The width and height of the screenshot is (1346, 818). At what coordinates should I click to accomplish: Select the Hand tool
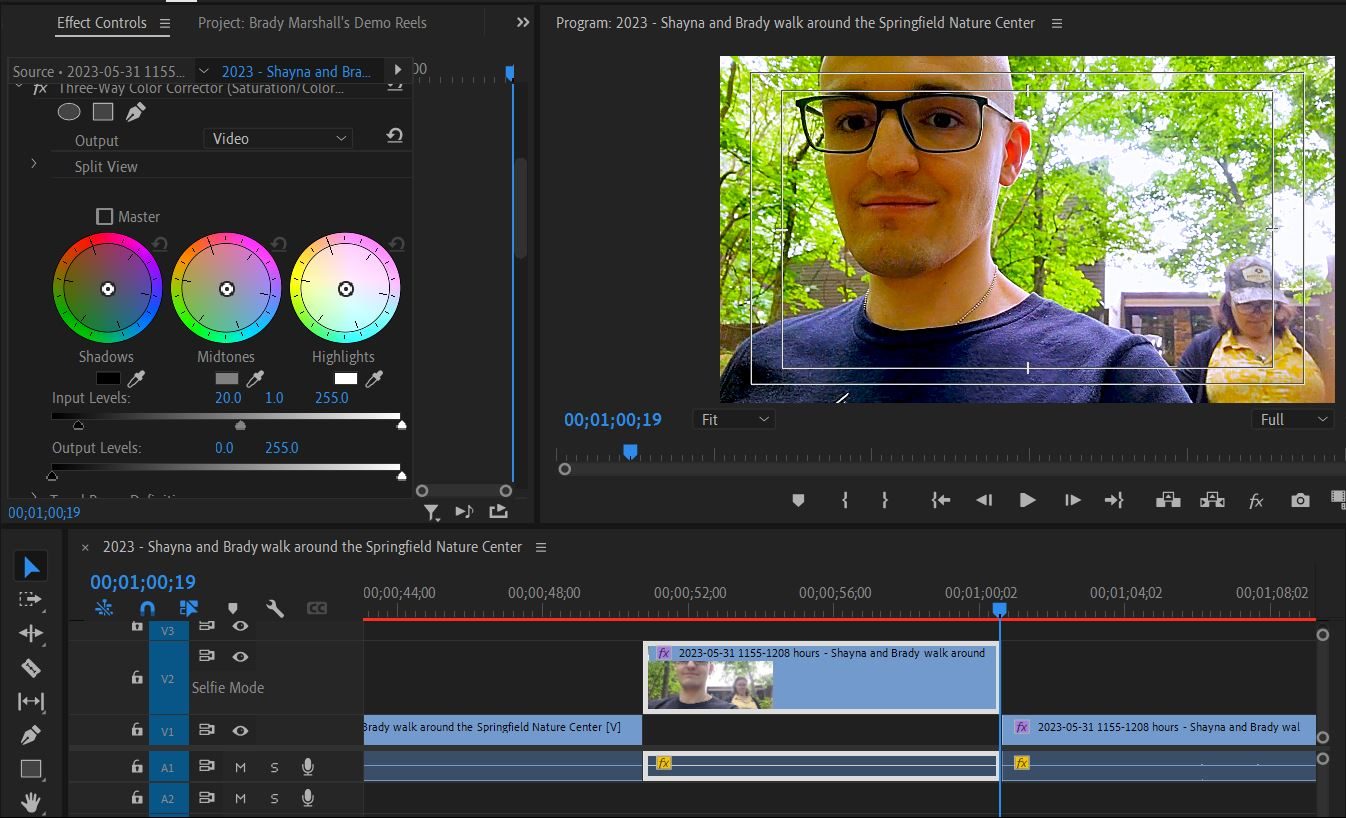click(31, 802)
